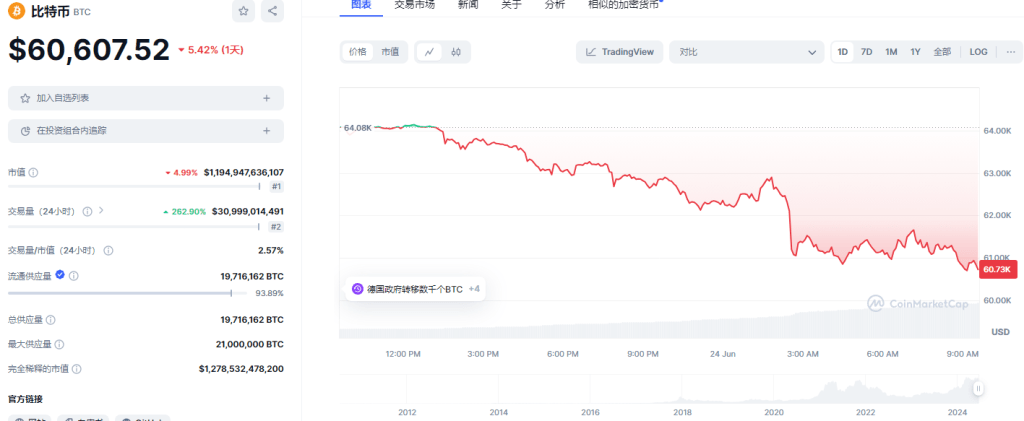
Task: Select the candlestick chart type icon
Action: [x=455, y=52]
